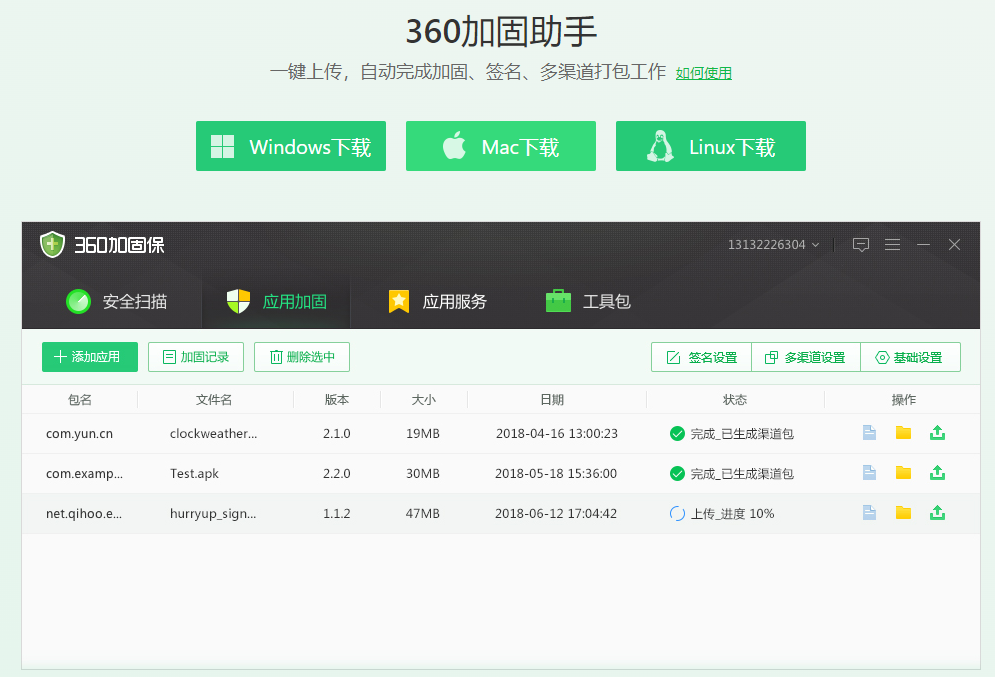Viewport: 995px width, 677px height.
Task: Open the 如何使用 how-to link
Action: coord(703,73)
